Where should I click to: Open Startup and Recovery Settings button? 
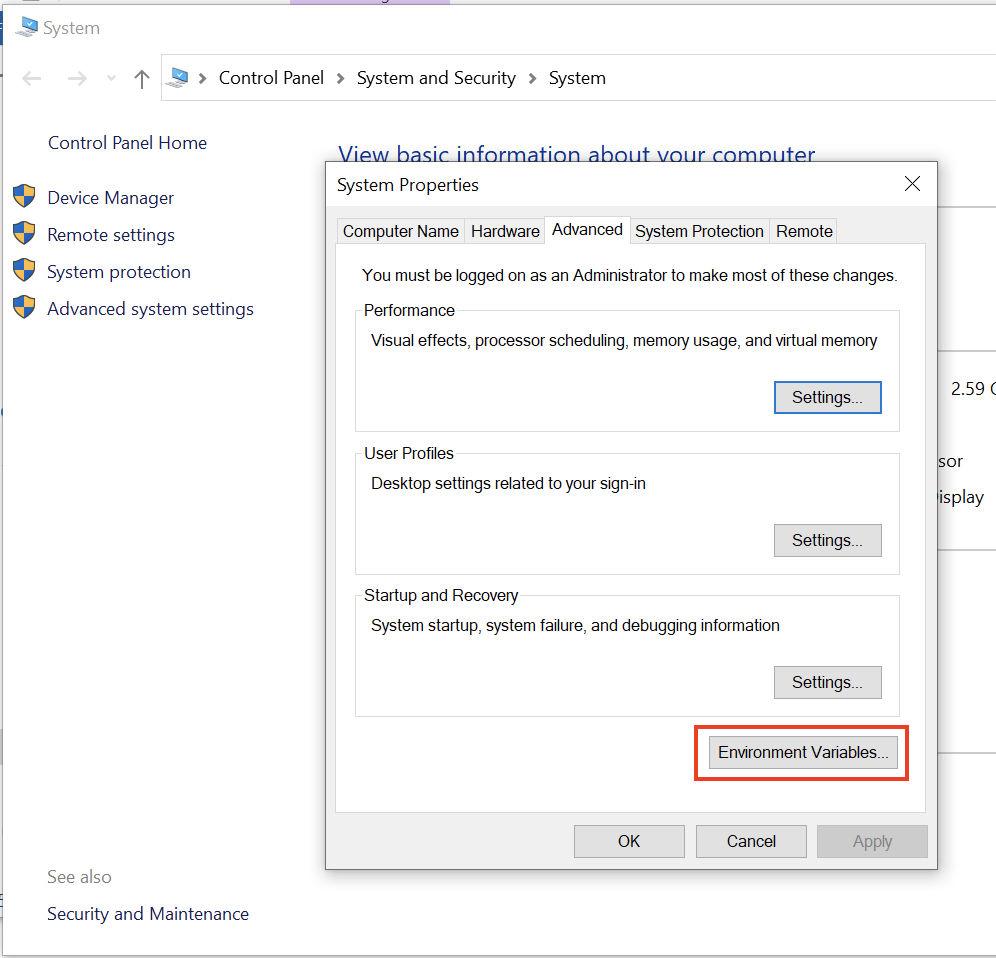tap(828, 682)
